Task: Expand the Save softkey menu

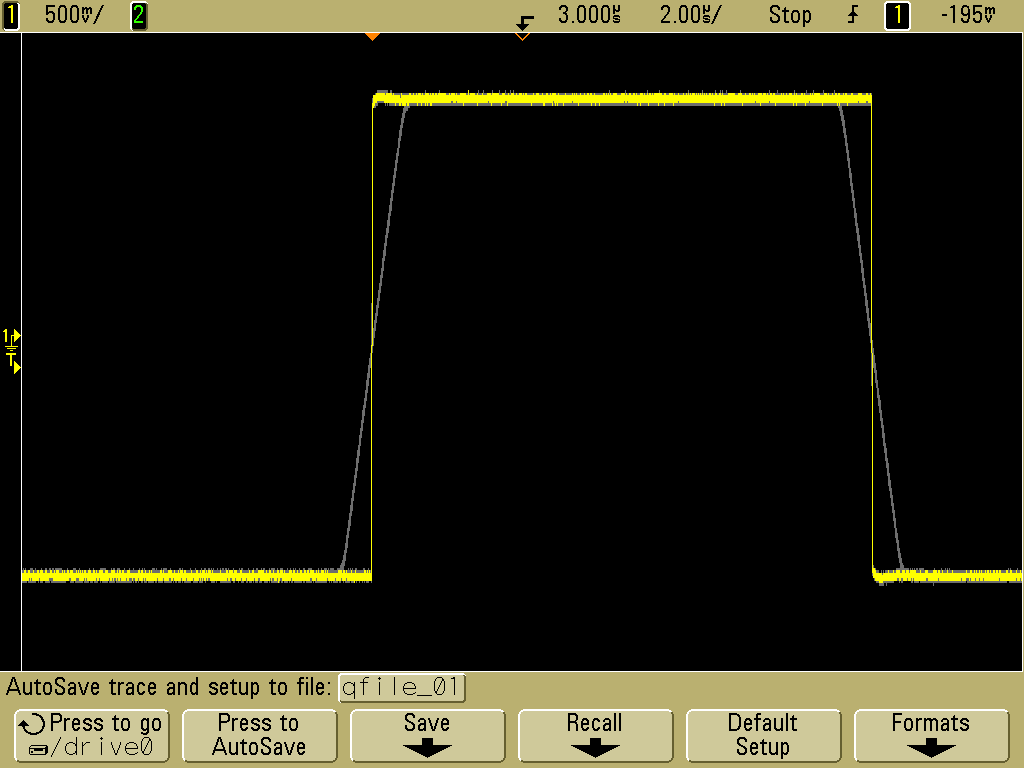Action: click(426, 735)
